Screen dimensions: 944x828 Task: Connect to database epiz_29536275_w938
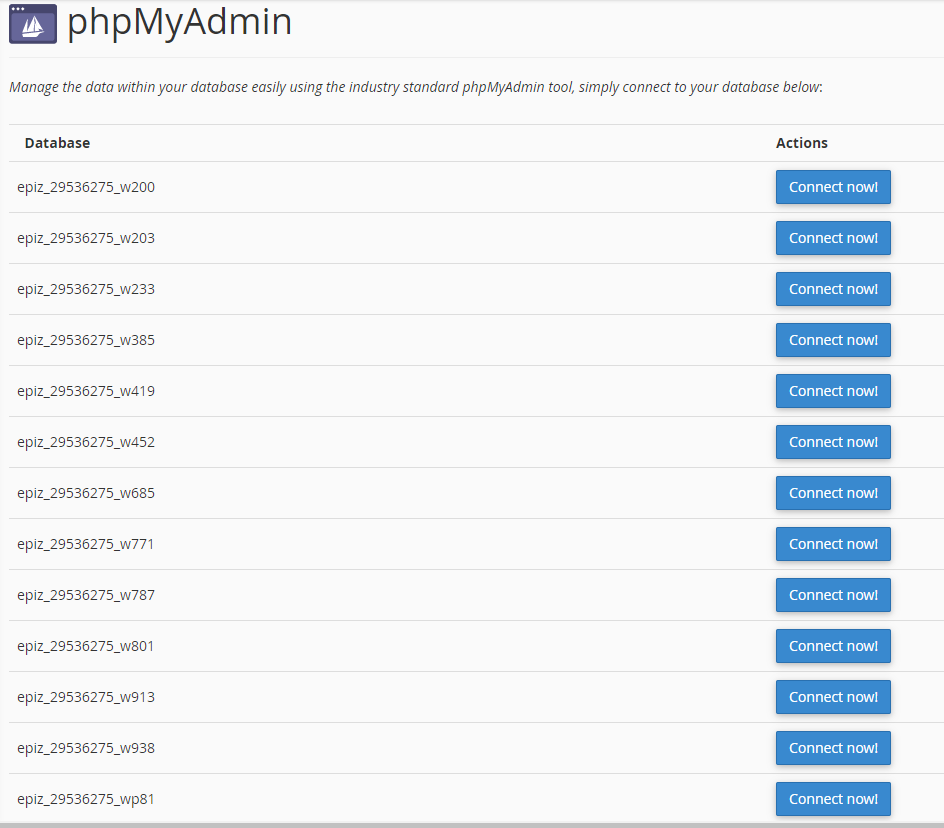(x=832, y=748)
